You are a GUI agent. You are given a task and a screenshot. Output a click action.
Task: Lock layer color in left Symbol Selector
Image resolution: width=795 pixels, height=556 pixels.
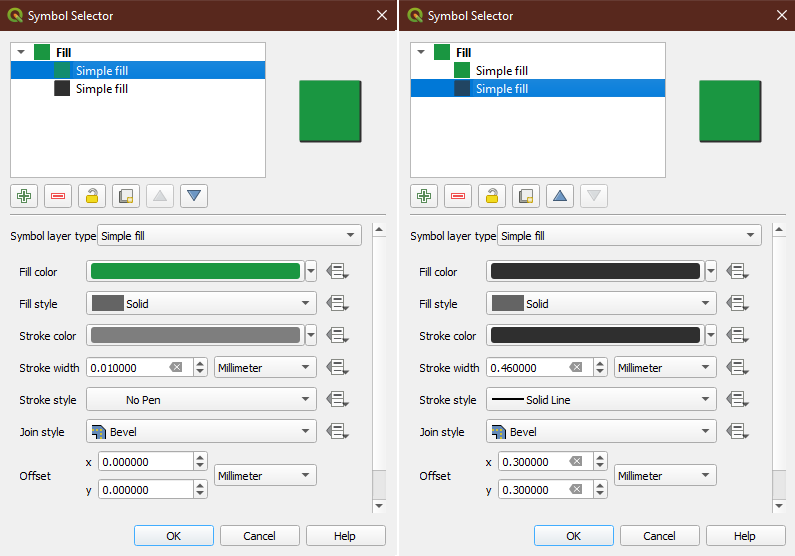92,196
